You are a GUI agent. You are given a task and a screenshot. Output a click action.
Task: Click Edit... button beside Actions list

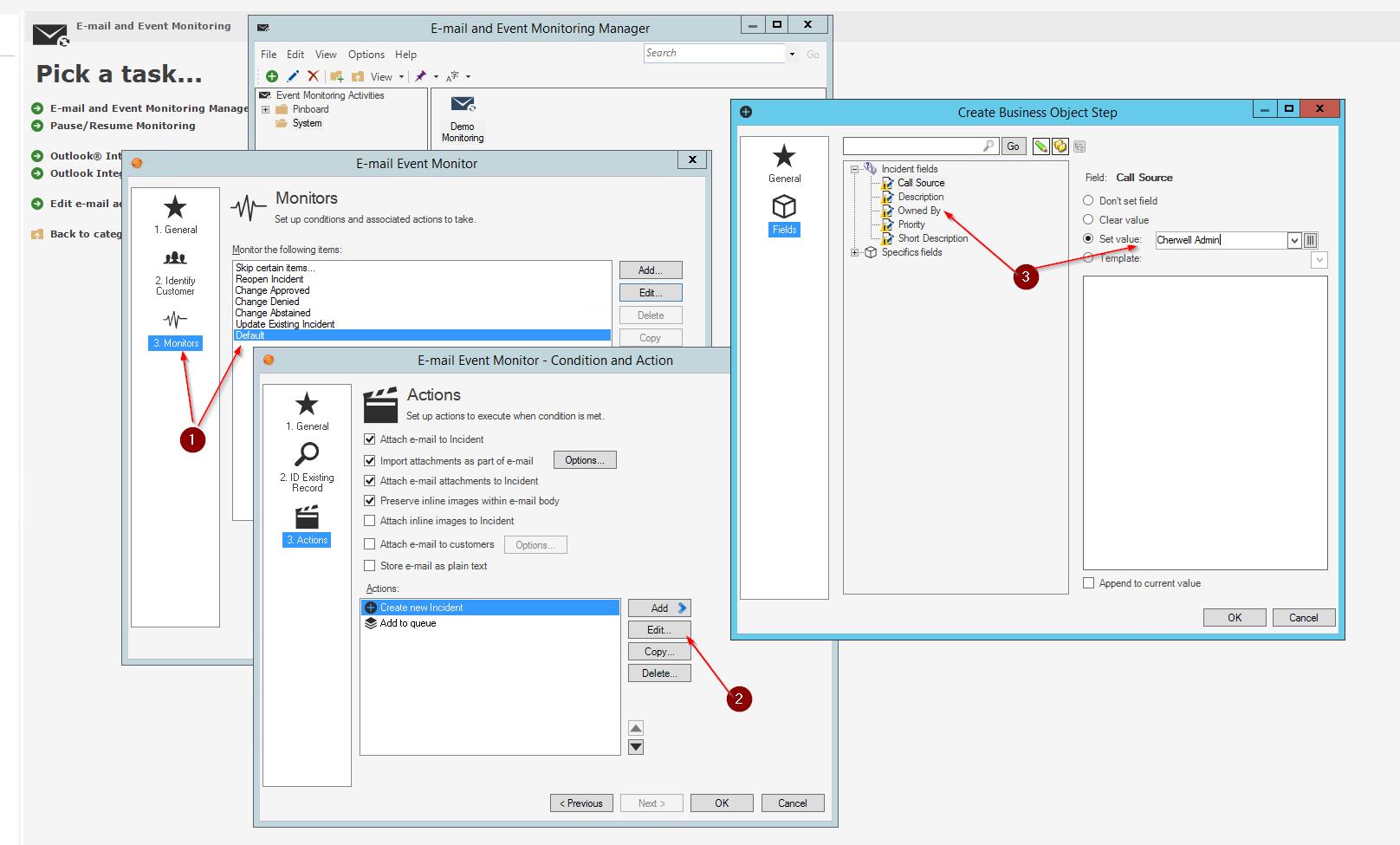(658, 630)
